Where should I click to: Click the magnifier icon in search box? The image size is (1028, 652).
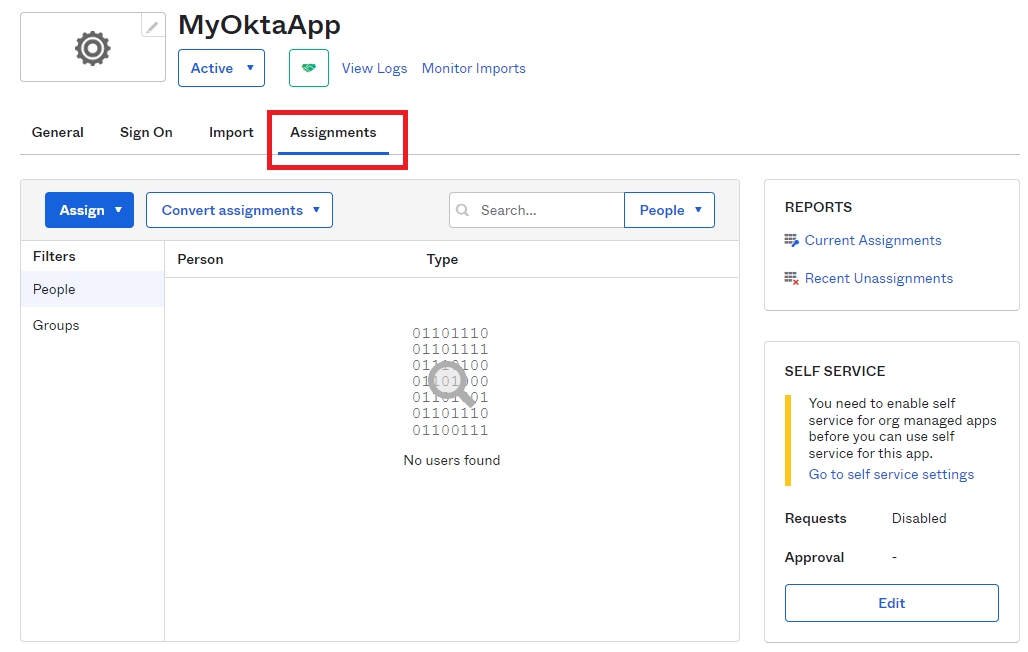[x=463, y=211]
